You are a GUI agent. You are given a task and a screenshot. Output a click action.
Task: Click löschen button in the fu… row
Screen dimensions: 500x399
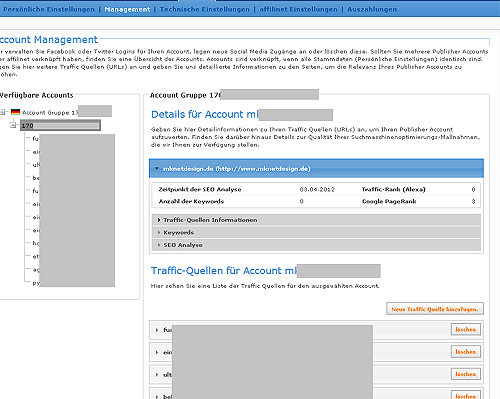click(x=466, y=329)
